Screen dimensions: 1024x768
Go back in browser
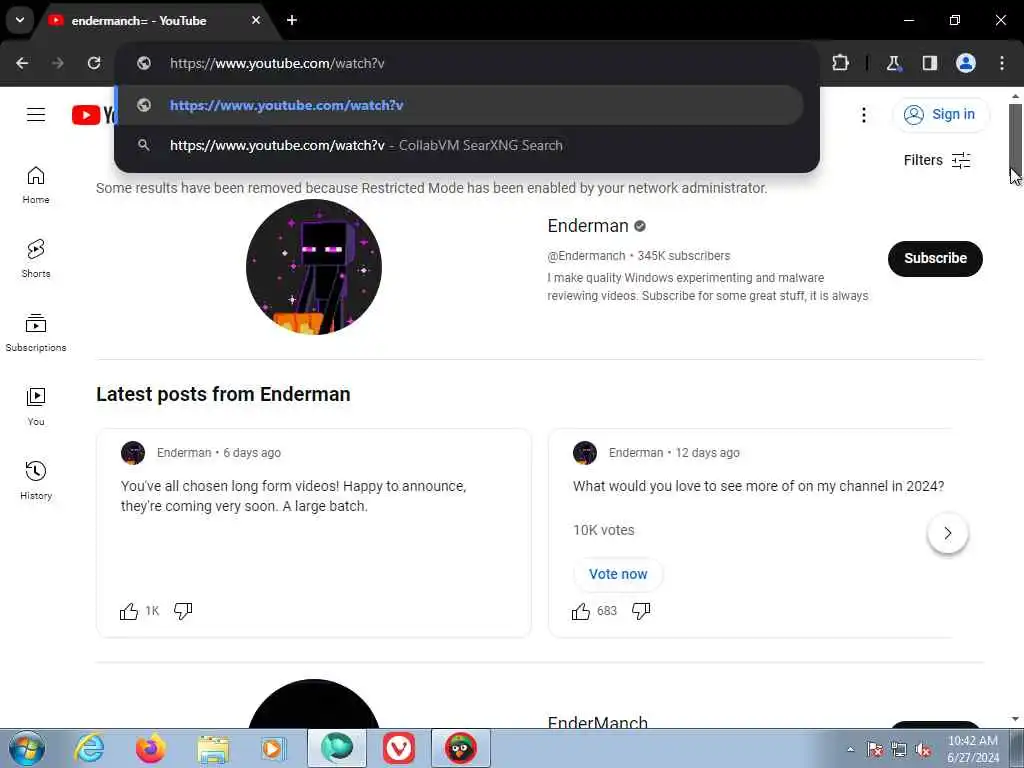[22, 63]
